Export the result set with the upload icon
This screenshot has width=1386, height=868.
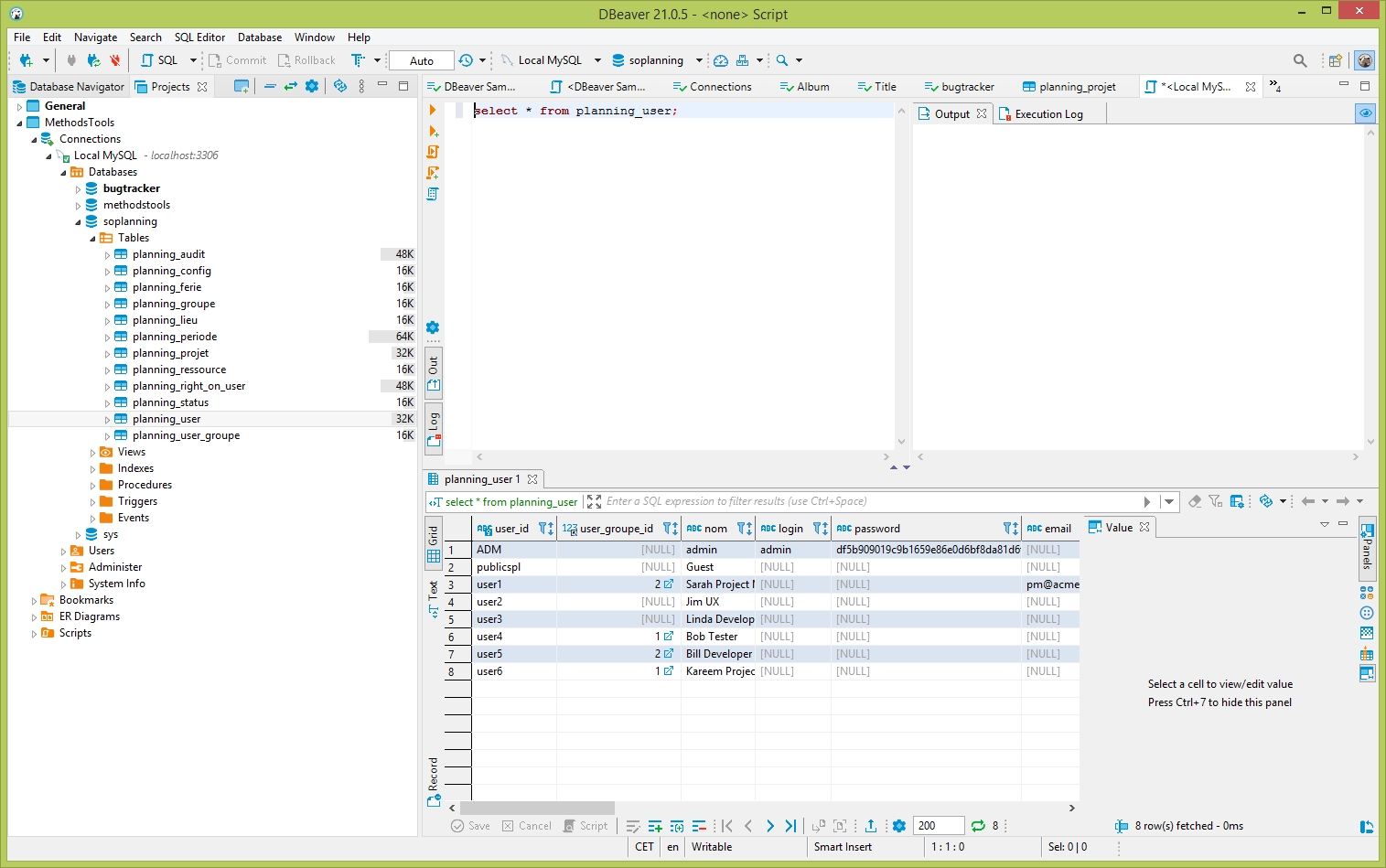(x=871, y=826)
